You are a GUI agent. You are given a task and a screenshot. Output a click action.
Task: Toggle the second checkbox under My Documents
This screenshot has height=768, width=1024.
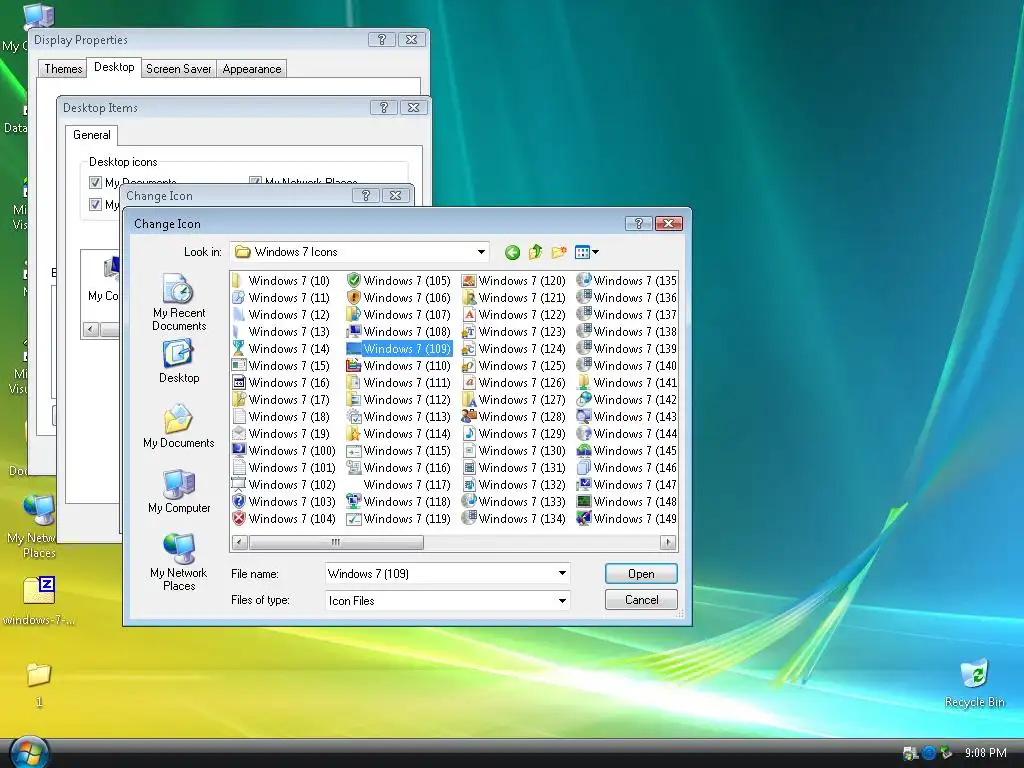(x=95, y=204)
